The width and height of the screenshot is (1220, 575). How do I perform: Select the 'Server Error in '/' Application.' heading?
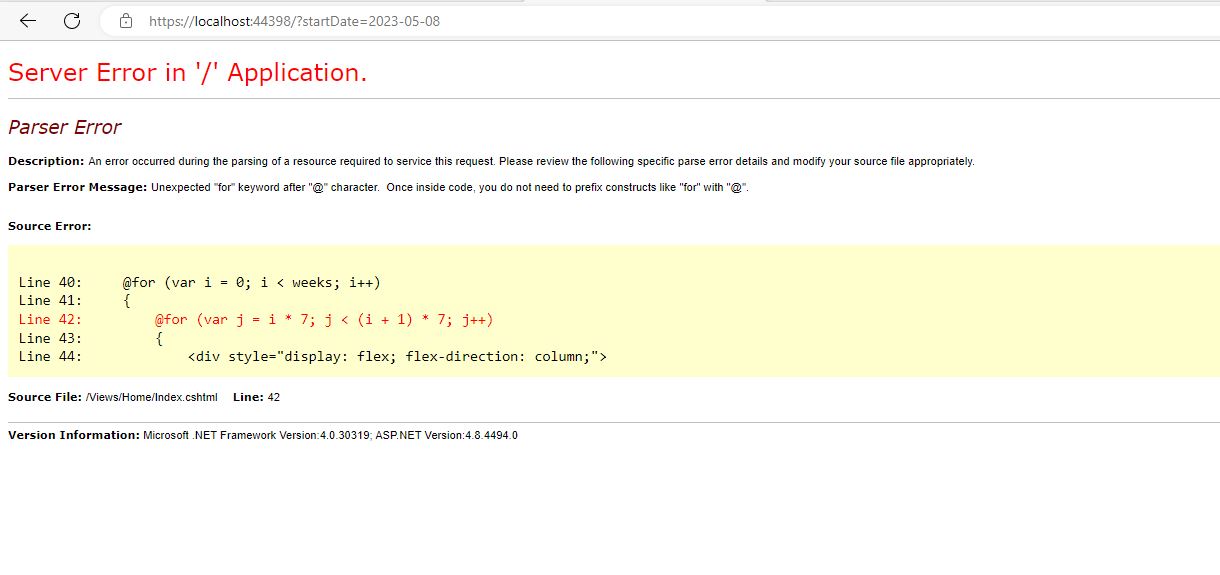(188, 72)
